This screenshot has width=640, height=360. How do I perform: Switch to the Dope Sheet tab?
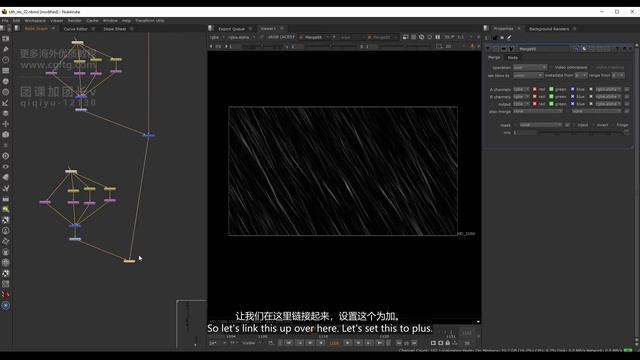[115, 29]
